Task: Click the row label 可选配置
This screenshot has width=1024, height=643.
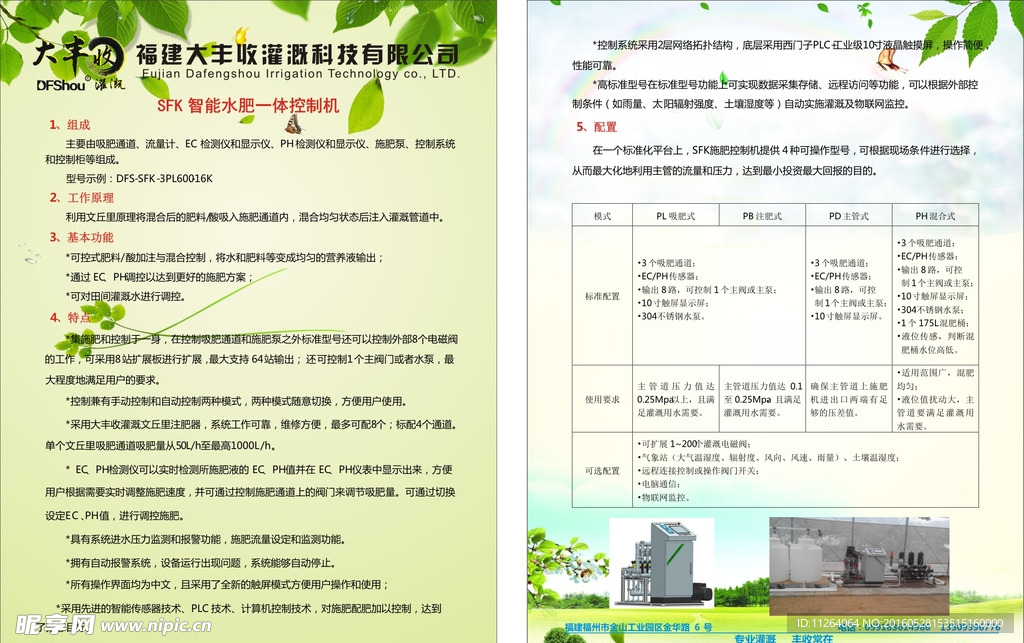Action: (x=602, y=471)
